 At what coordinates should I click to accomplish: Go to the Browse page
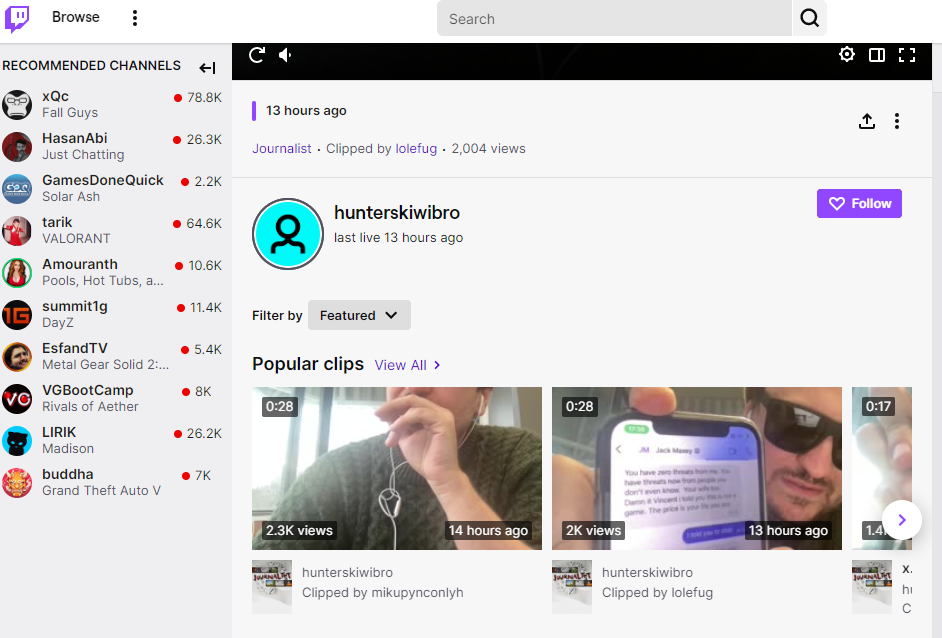(x=76, y=17)
